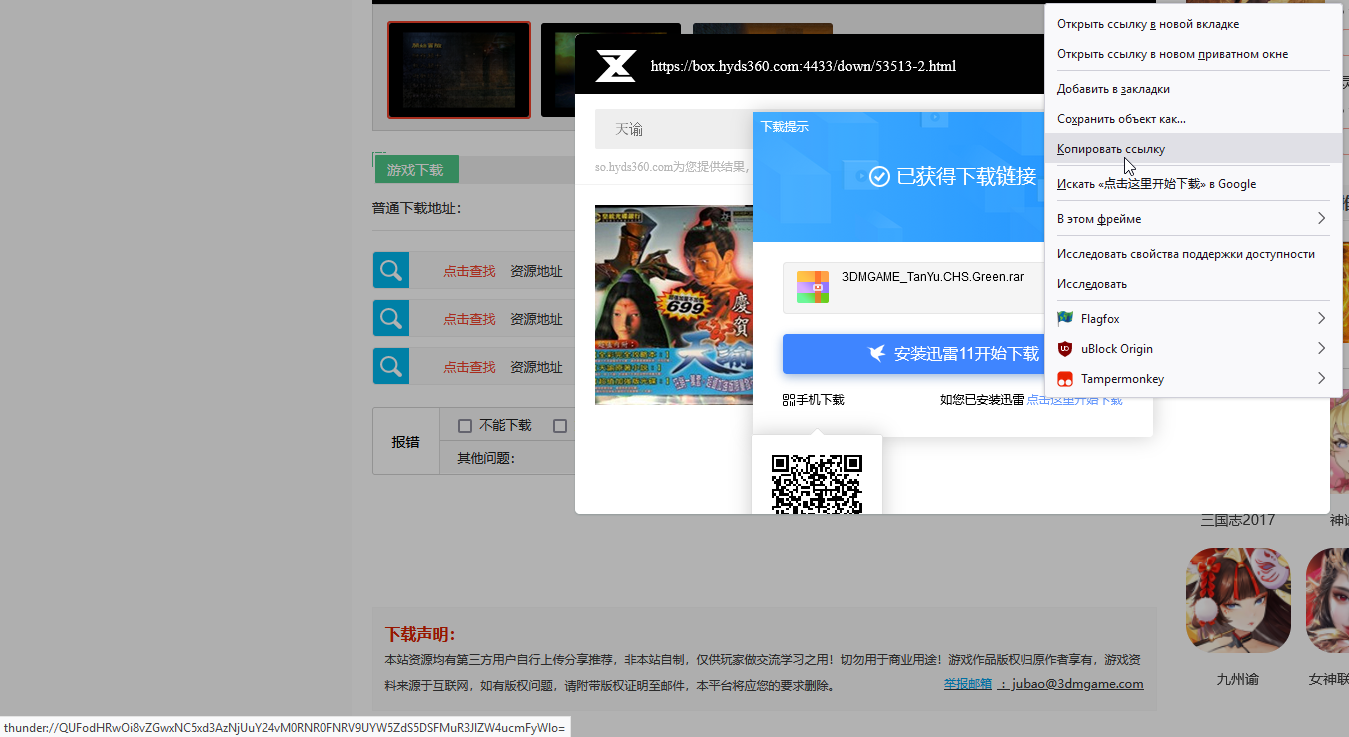Choose «Открыть ссылку в новом приватном окне»

coord(1193,54)
